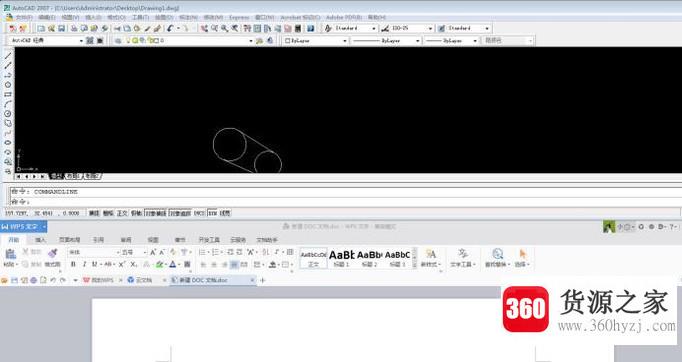Image resolution: width=682 pixels, height=362 pixels.
Task: Switch to the WPS 页面布局 ribbon tab
Action: (70, 240)
